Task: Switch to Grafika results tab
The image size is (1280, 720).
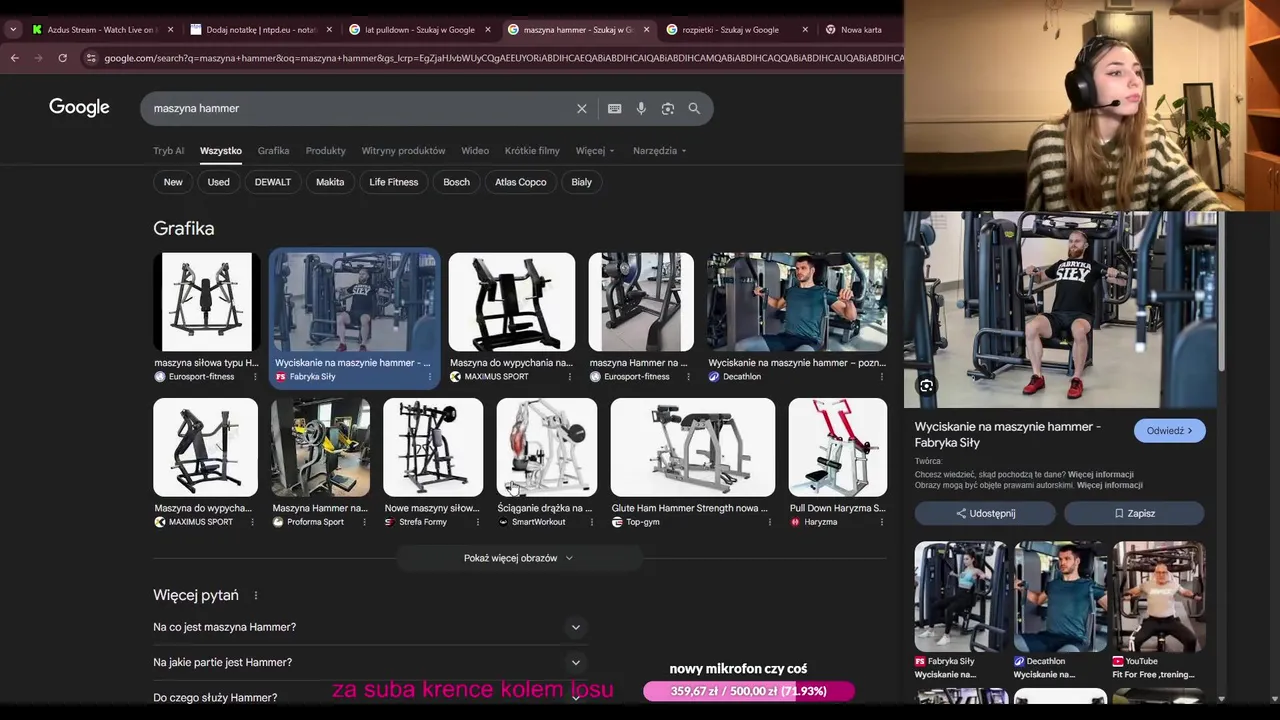Action: point(273,151)
